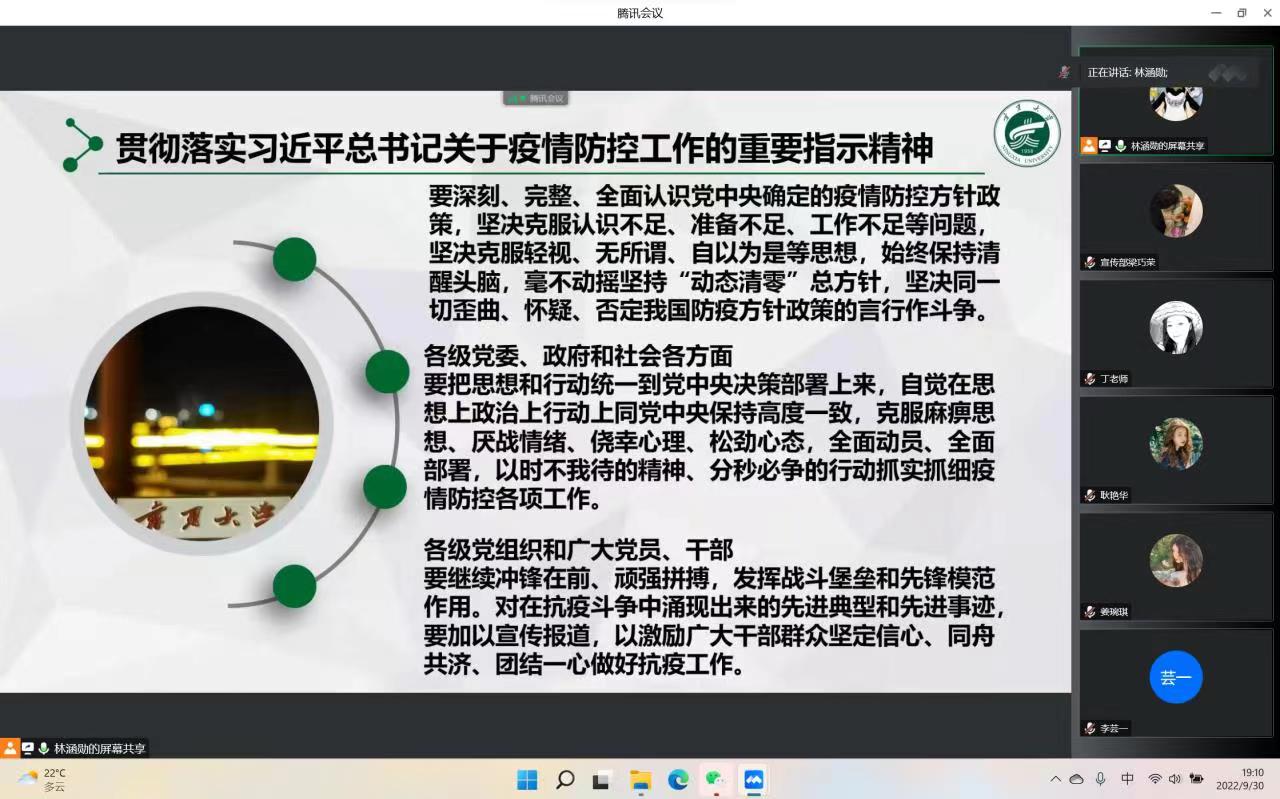
Task: Click the system tray microphone icon
Action: pos(1100,779)
